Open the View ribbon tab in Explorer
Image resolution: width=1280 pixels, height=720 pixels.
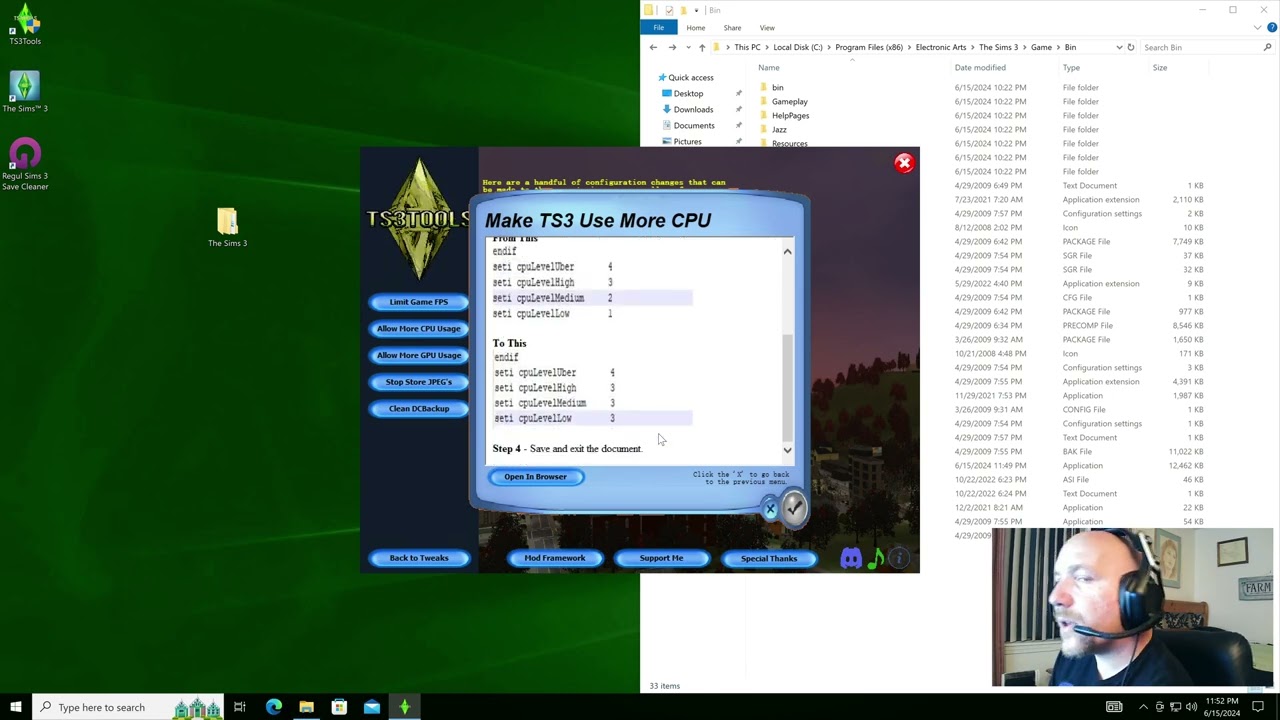pos(767,28)
